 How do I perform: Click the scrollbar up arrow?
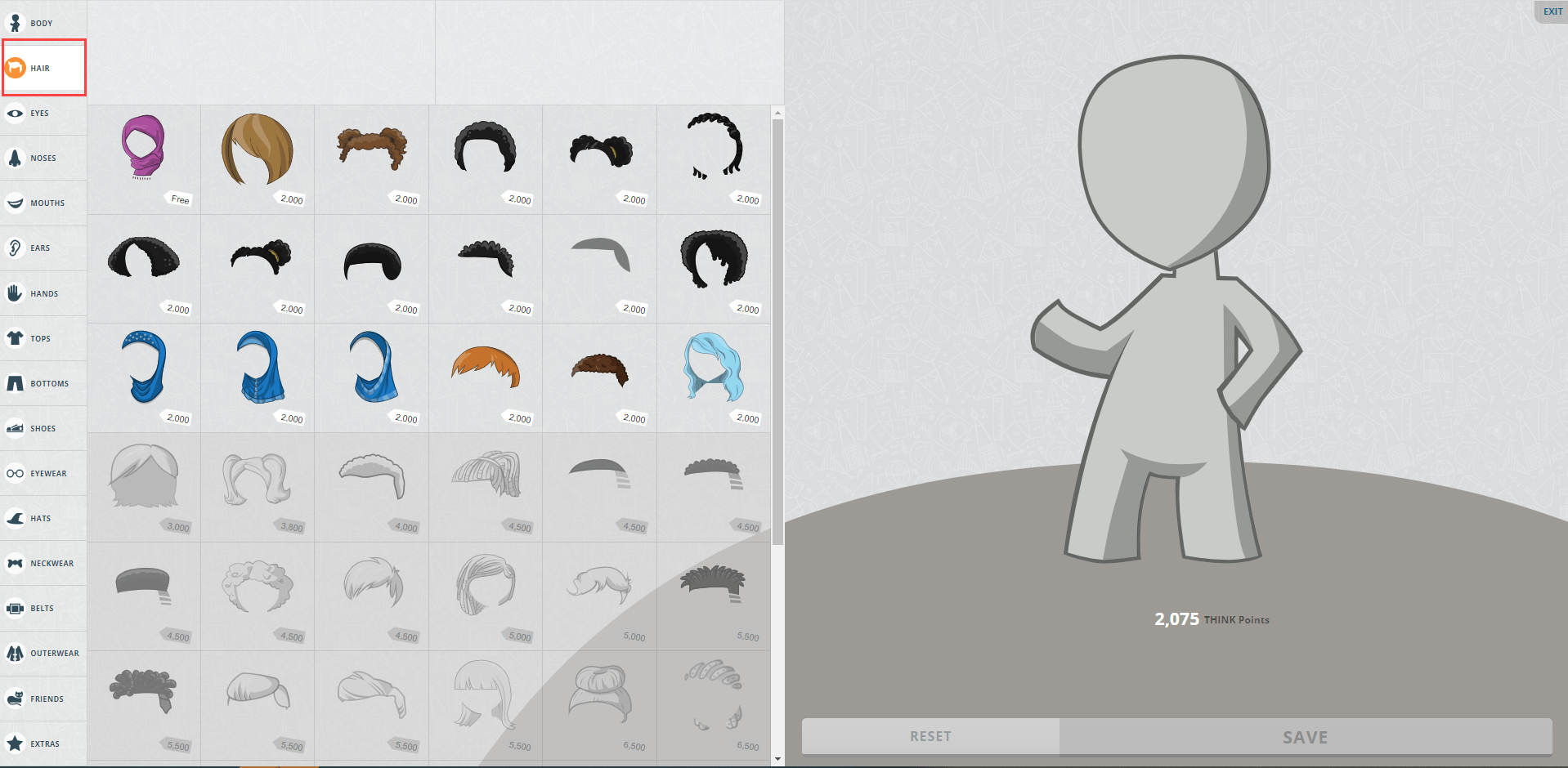point(776,112)
